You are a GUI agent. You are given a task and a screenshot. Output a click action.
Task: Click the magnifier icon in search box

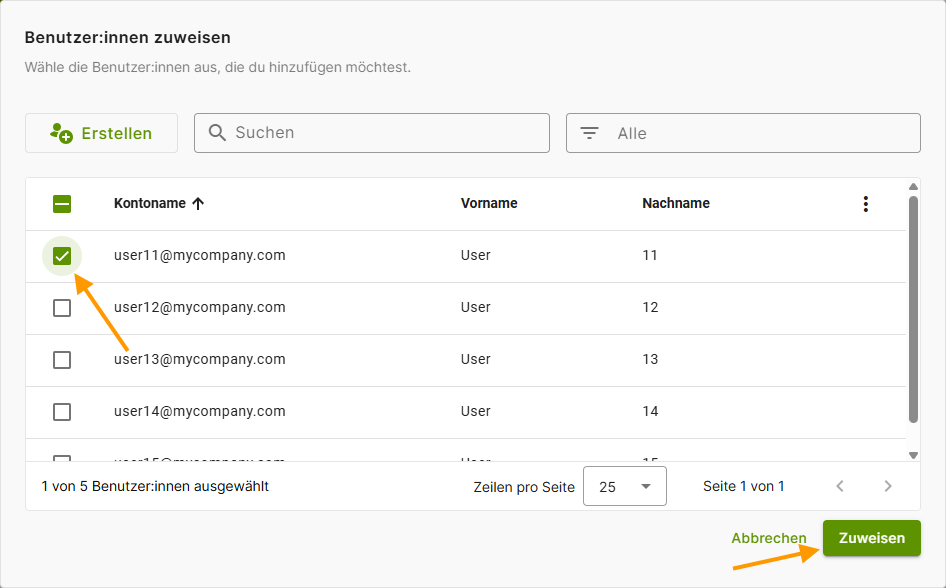point(217,133)
